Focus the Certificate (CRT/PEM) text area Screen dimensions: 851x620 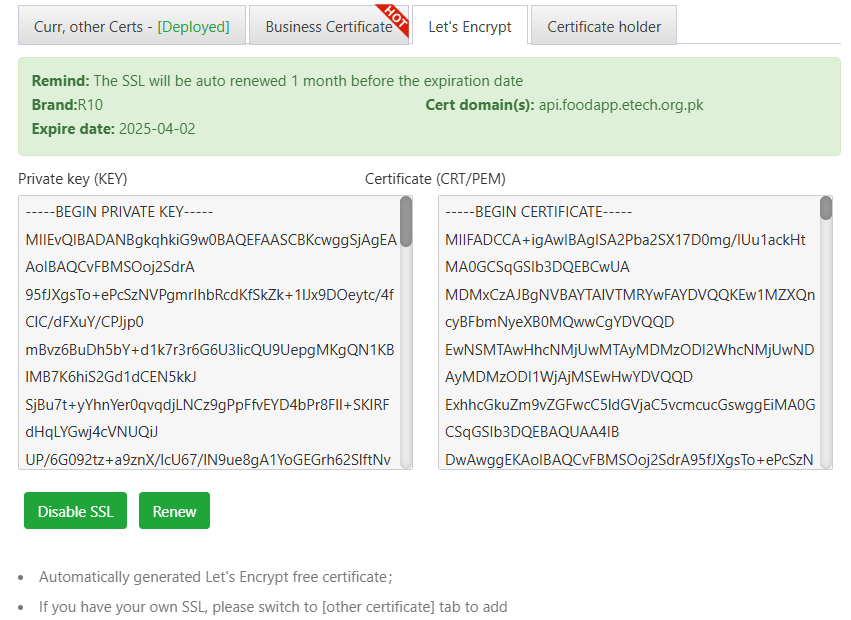[630, 350]
